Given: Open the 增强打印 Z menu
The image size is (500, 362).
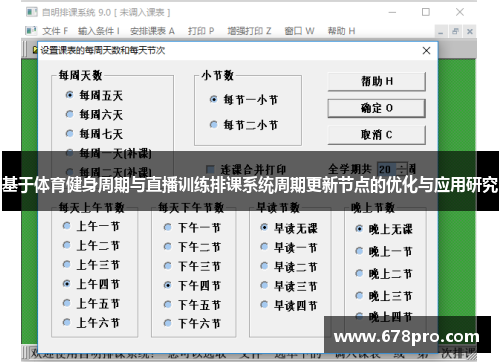Looking at the screenshot, I should click(x=249, y=31).
